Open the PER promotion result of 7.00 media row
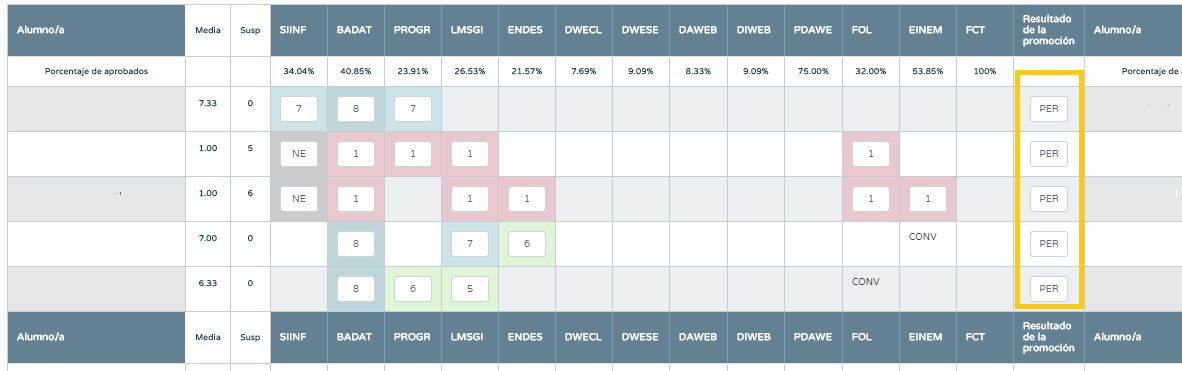 1049,244
